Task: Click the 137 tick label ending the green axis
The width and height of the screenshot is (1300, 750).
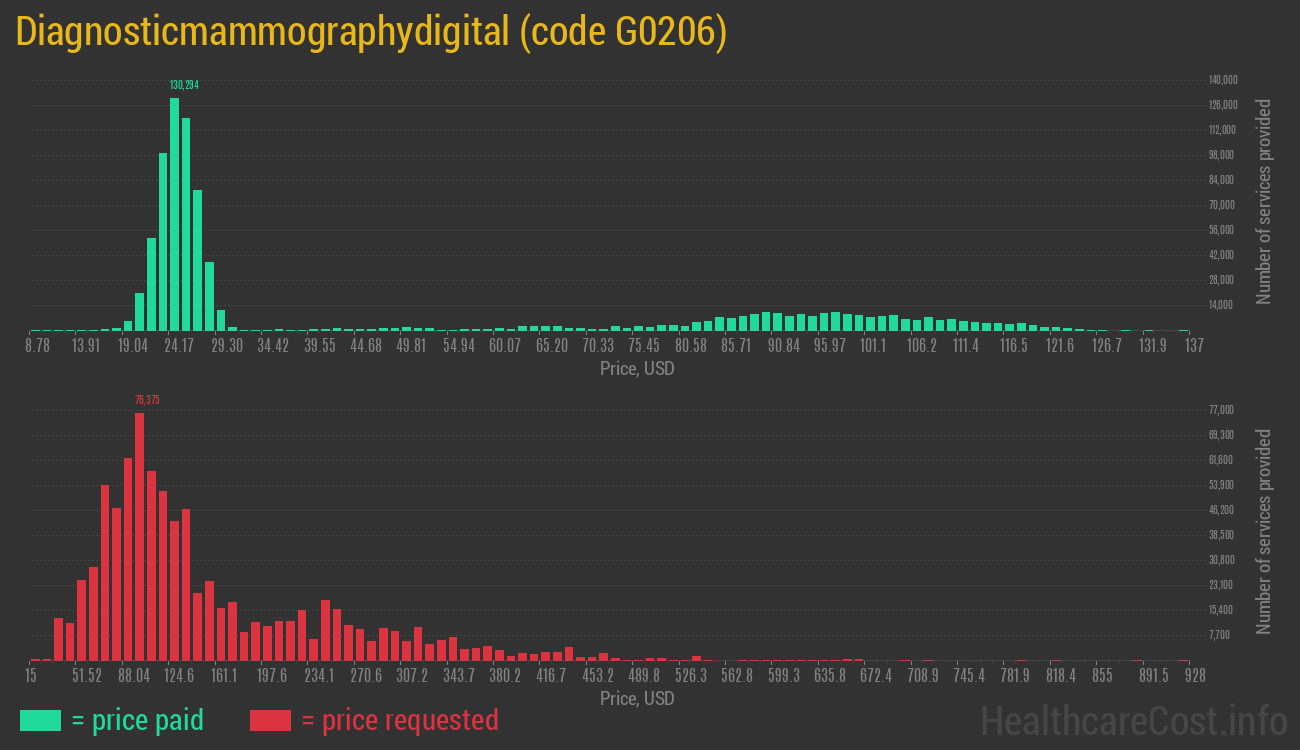Action: [1197, 344]
